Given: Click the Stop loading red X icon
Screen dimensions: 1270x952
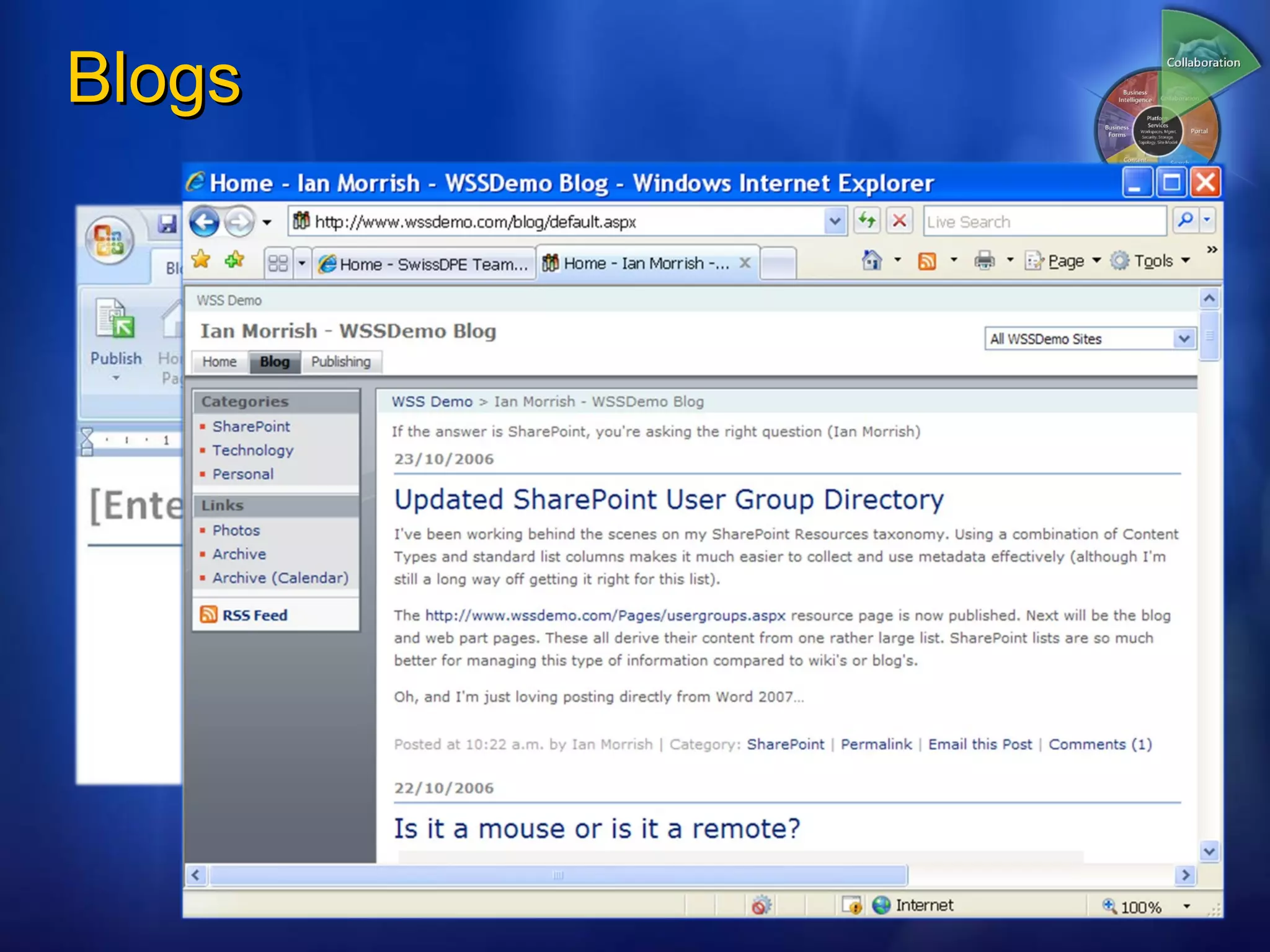Looking at the screenshot, I should 899,221.
